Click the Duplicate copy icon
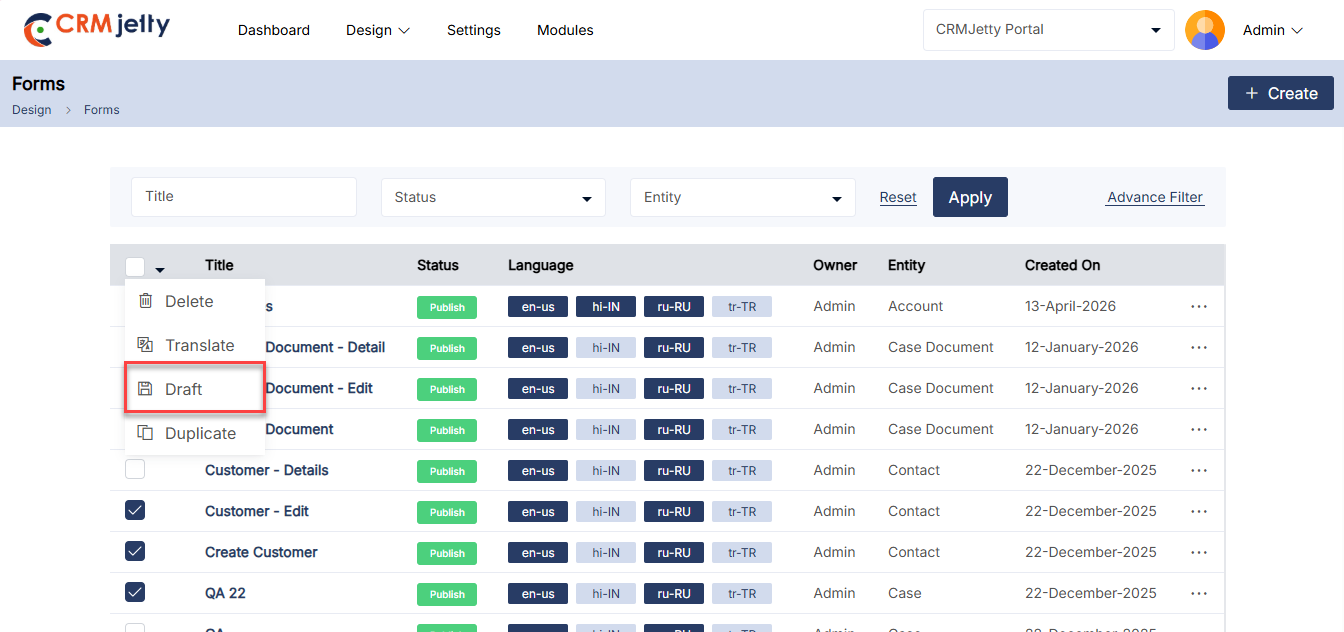The image size is (1344, 632). [x=145, y=433]
